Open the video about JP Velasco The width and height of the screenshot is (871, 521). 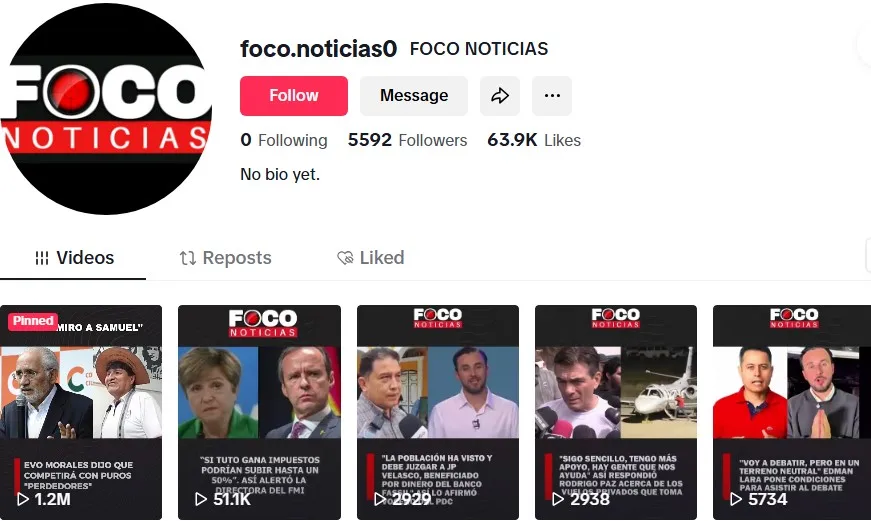[x=438, y=412]
